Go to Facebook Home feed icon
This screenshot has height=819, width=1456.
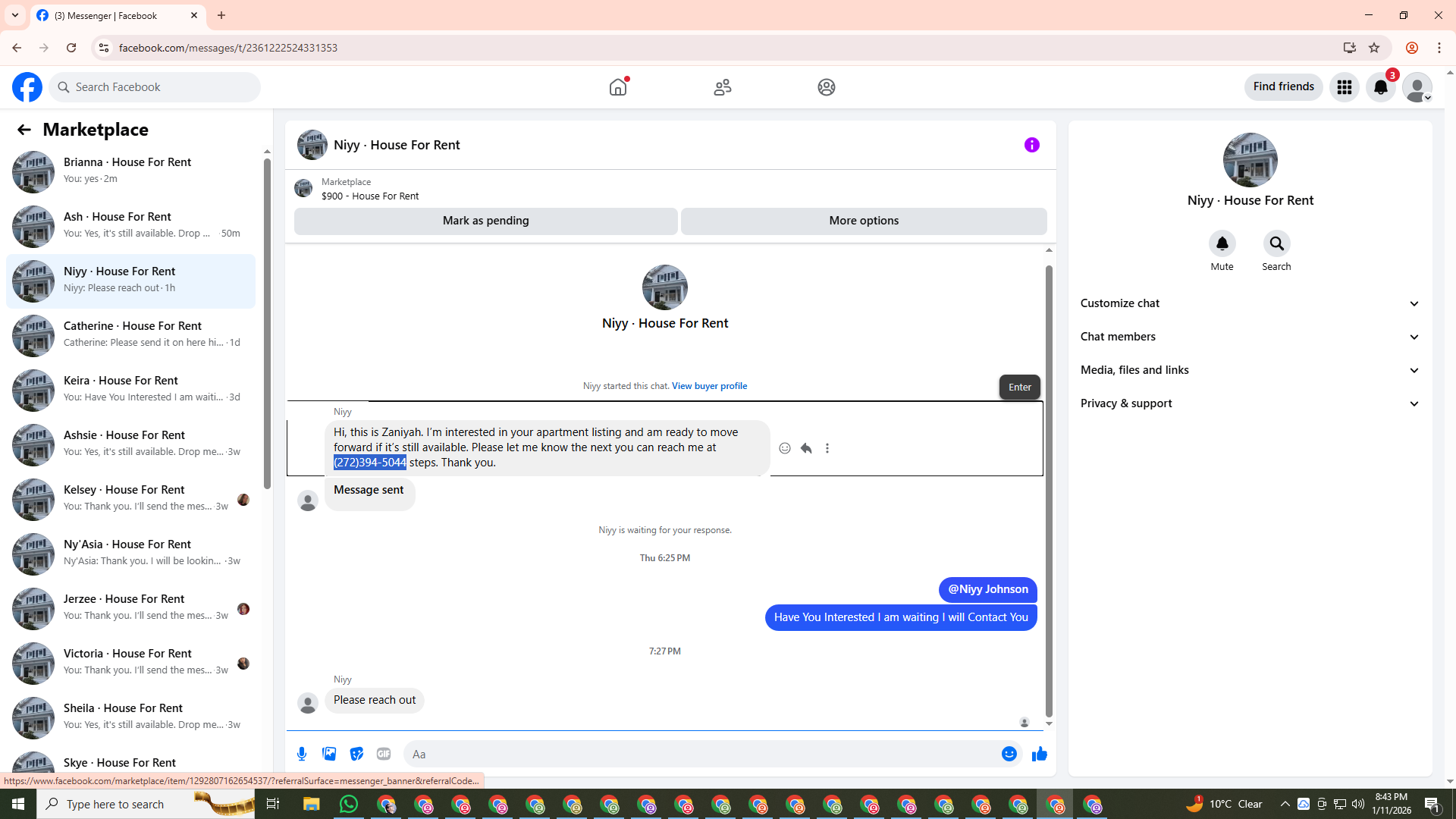click(618, 87)
